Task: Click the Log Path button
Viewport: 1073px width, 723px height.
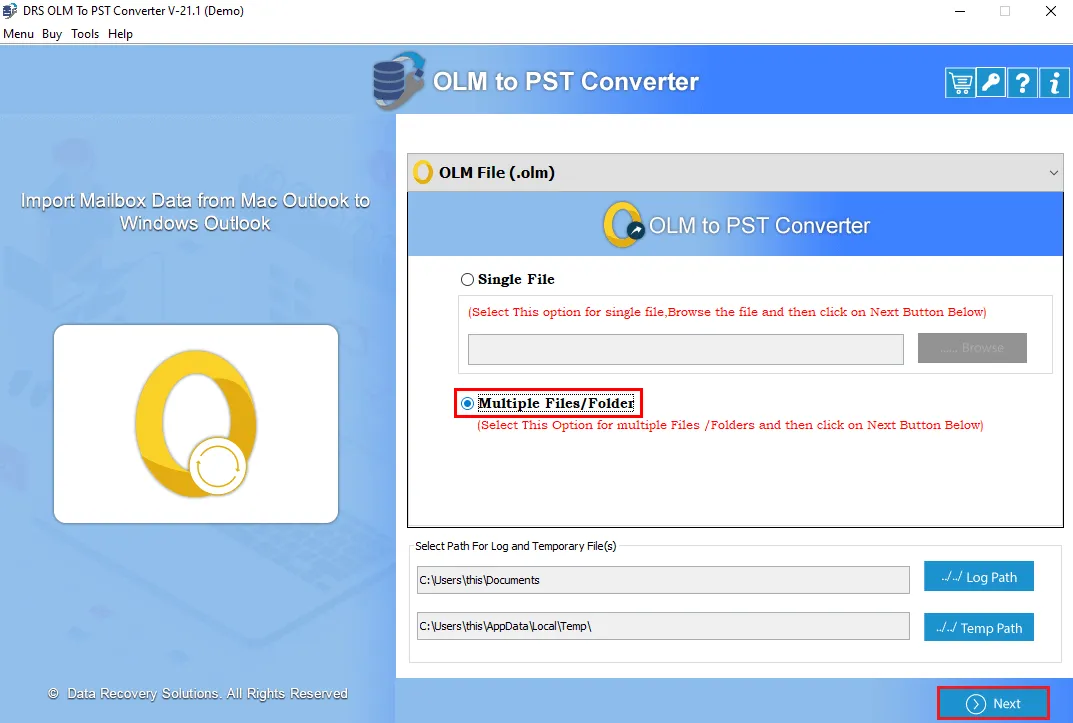Action: 979,577
